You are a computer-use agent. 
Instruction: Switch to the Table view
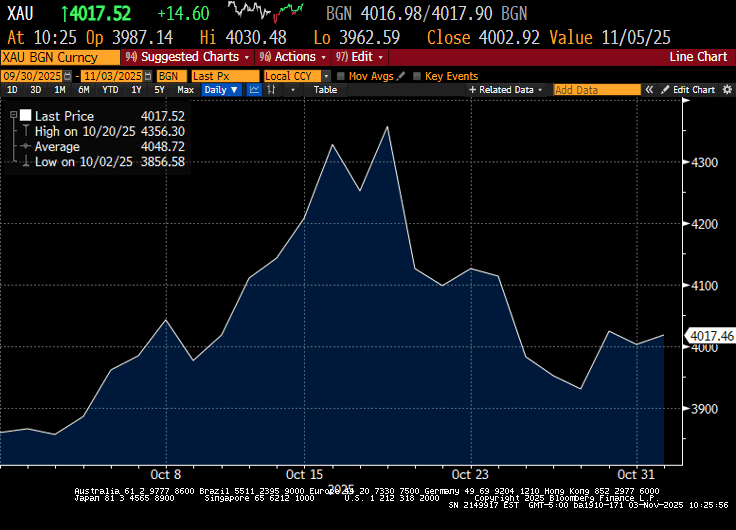tap(325, 90)
